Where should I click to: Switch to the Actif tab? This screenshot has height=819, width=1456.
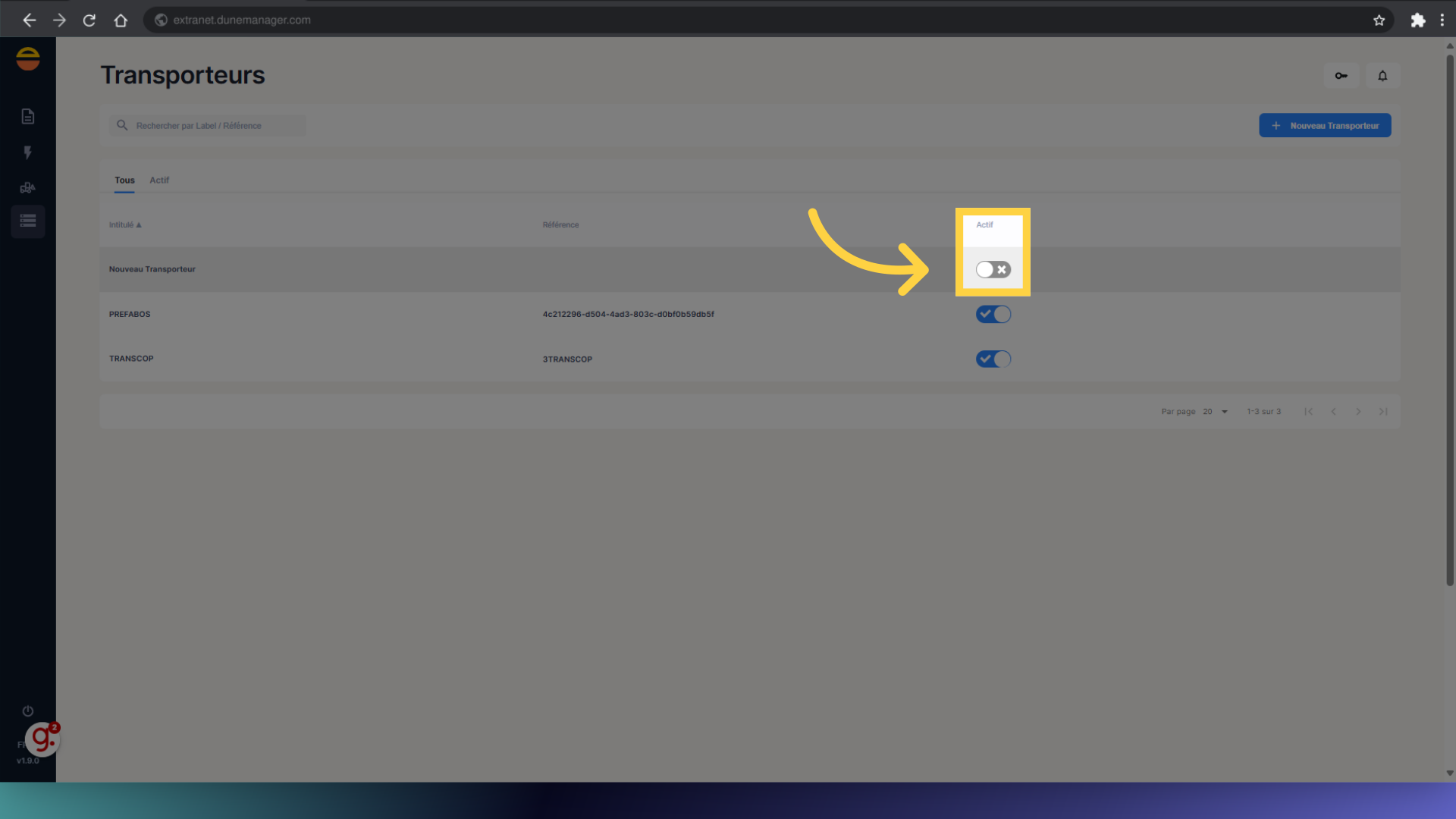tap(159, 180)
